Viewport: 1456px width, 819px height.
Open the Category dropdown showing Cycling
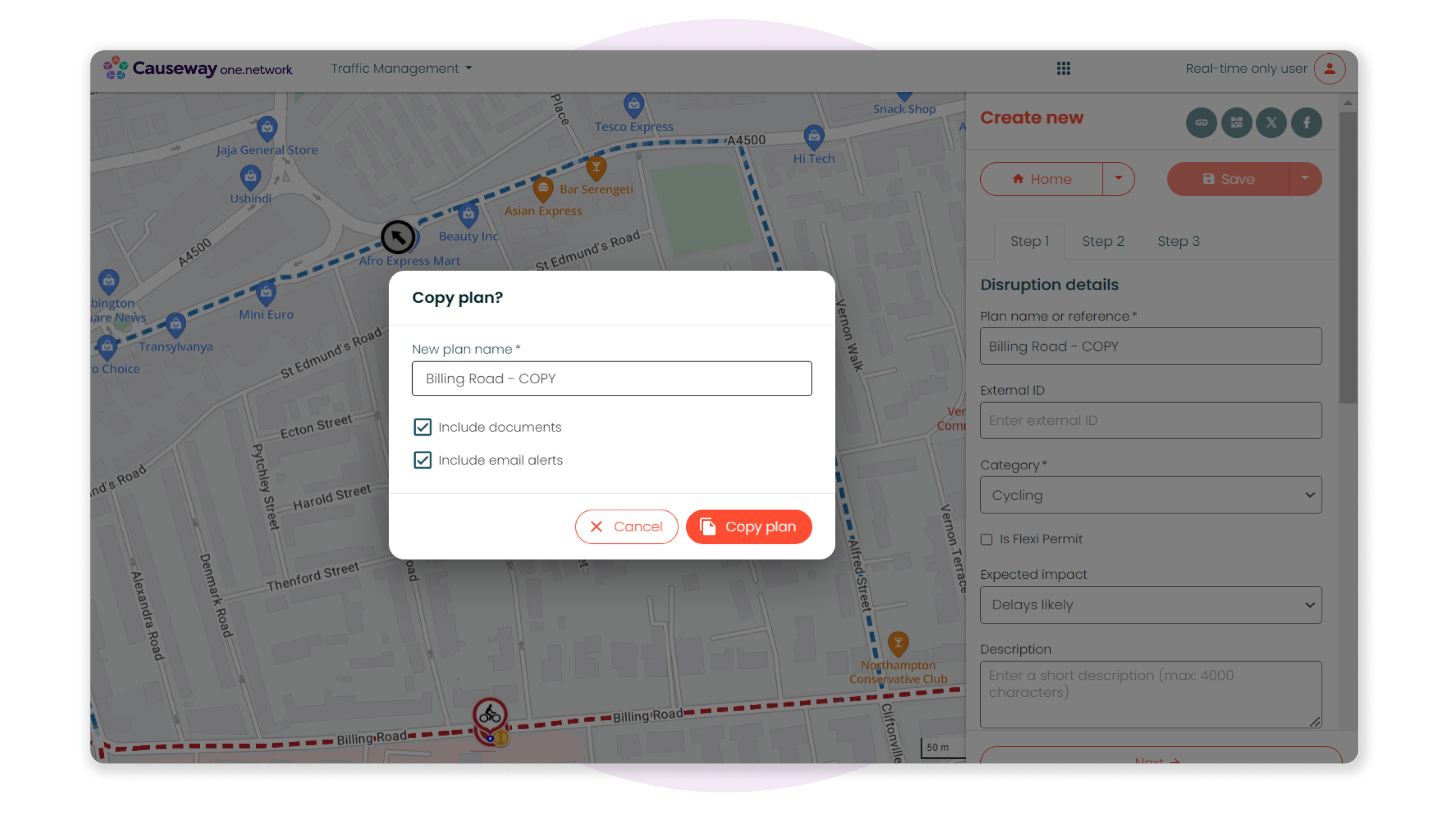[x=1151, y=495]
